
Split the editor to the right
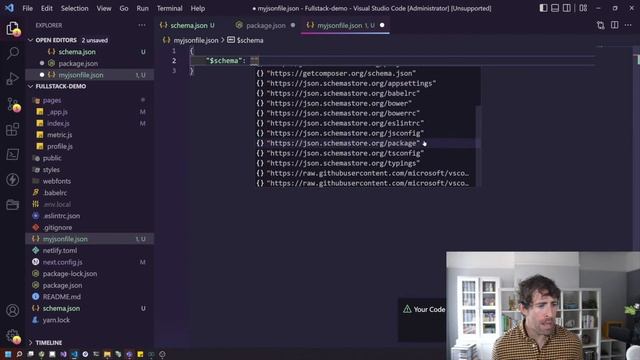[615, 25]
